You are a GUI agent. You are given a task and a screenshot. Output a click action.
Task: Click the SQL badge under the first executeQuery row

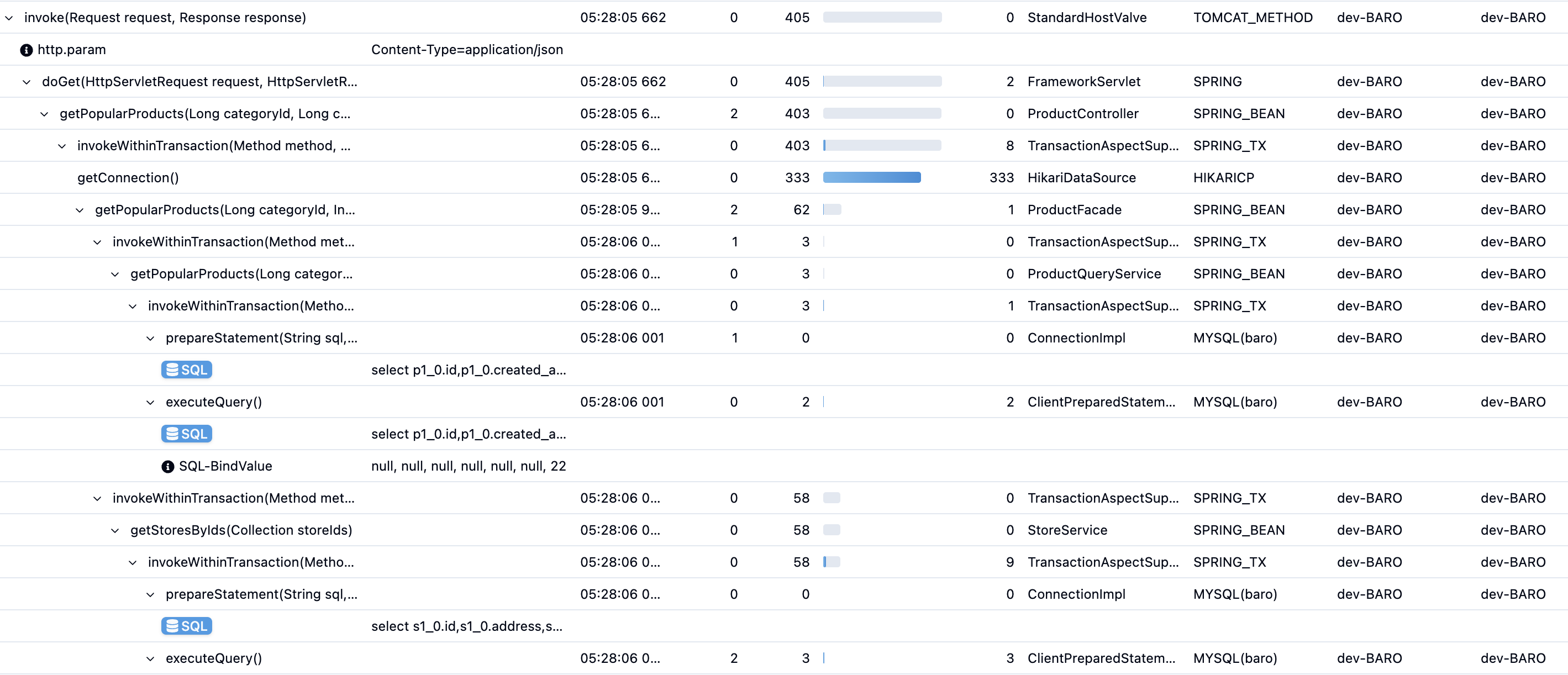pyautogui.click(x=186, y=434)
